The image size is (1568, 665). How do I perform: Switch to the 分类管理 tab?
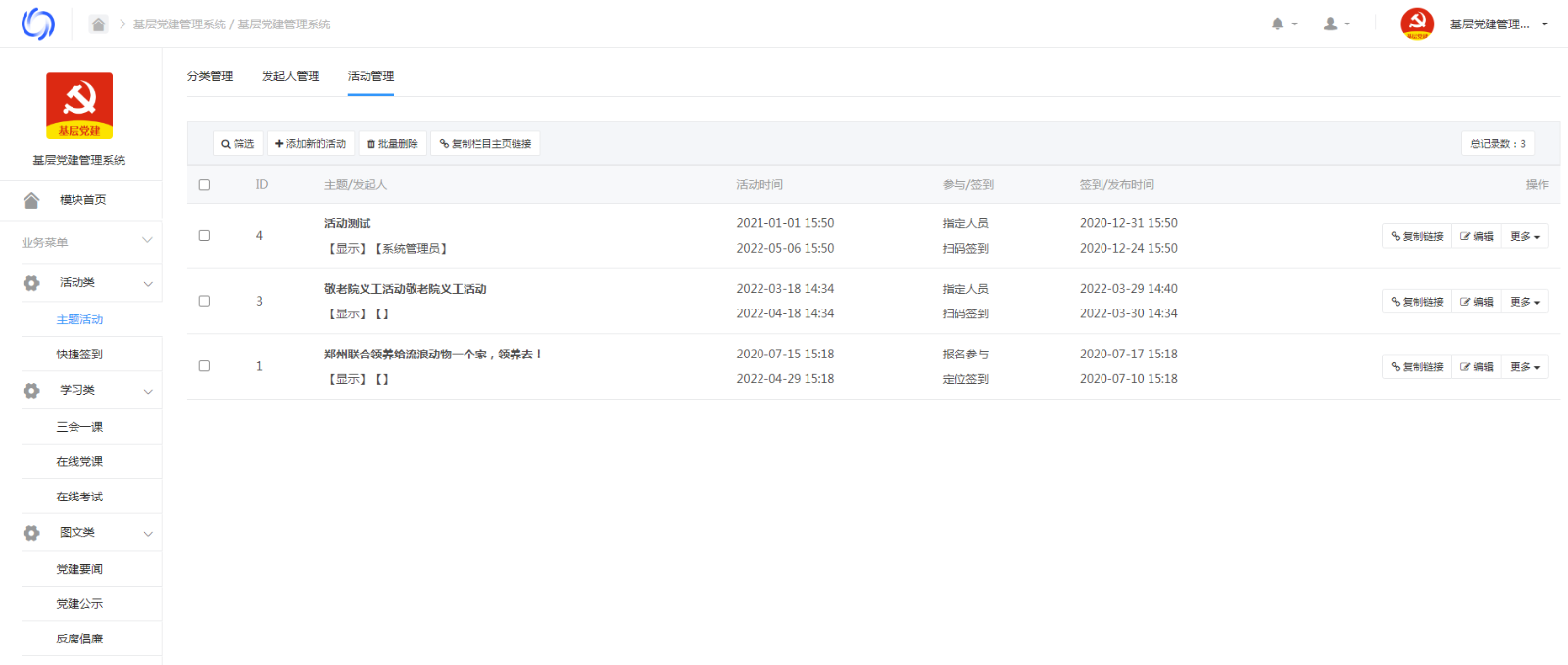[x=210, y=76]
